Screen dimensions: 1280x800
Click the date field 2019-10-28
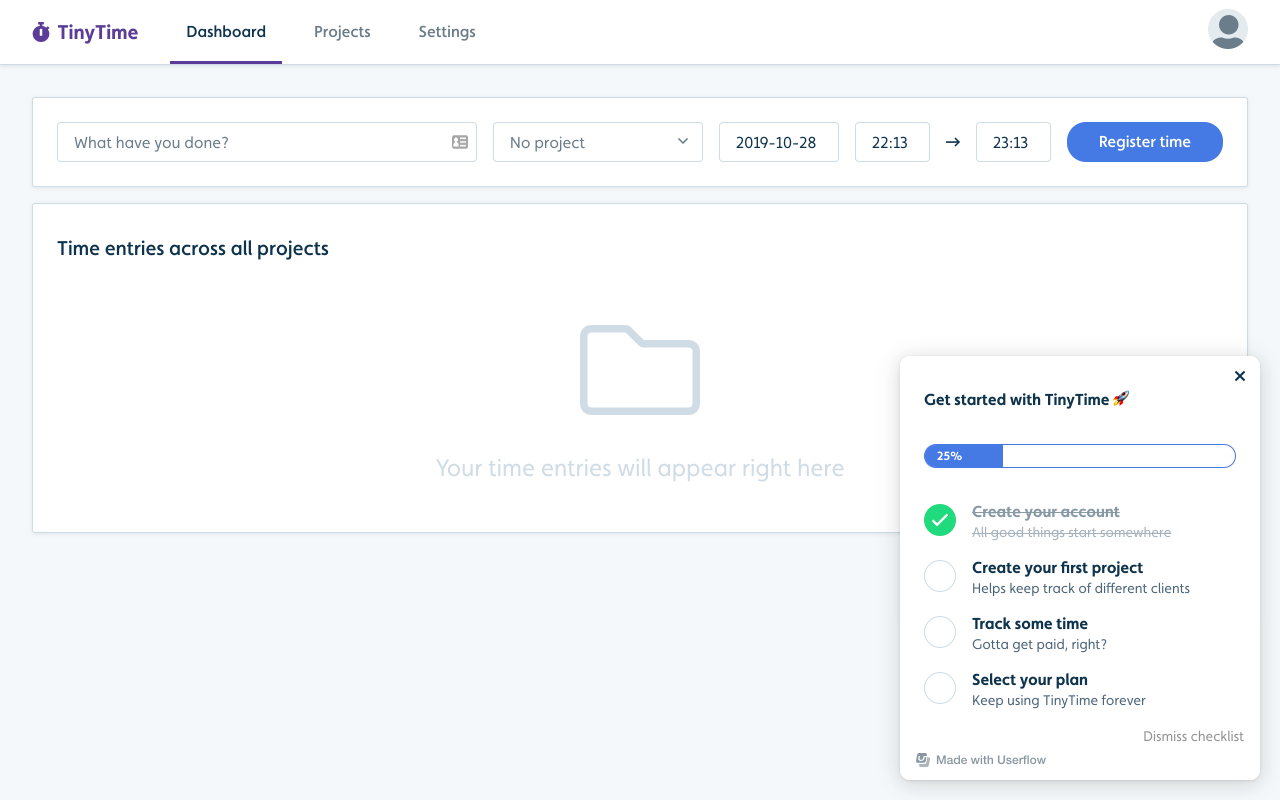(x=779, y=142)
